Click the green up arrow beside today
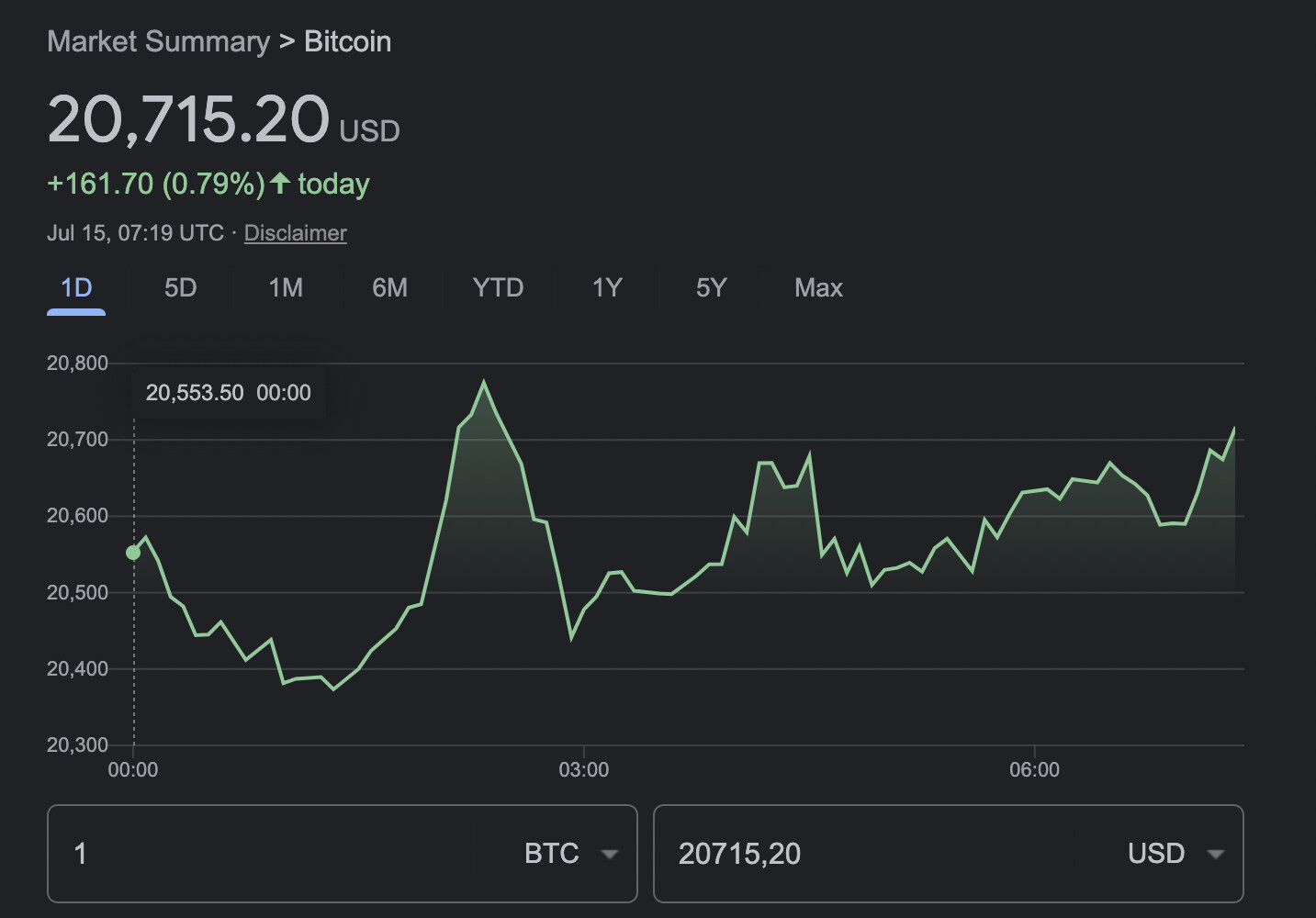This screenshot has height=918, width=1316. tap(280, 183)
